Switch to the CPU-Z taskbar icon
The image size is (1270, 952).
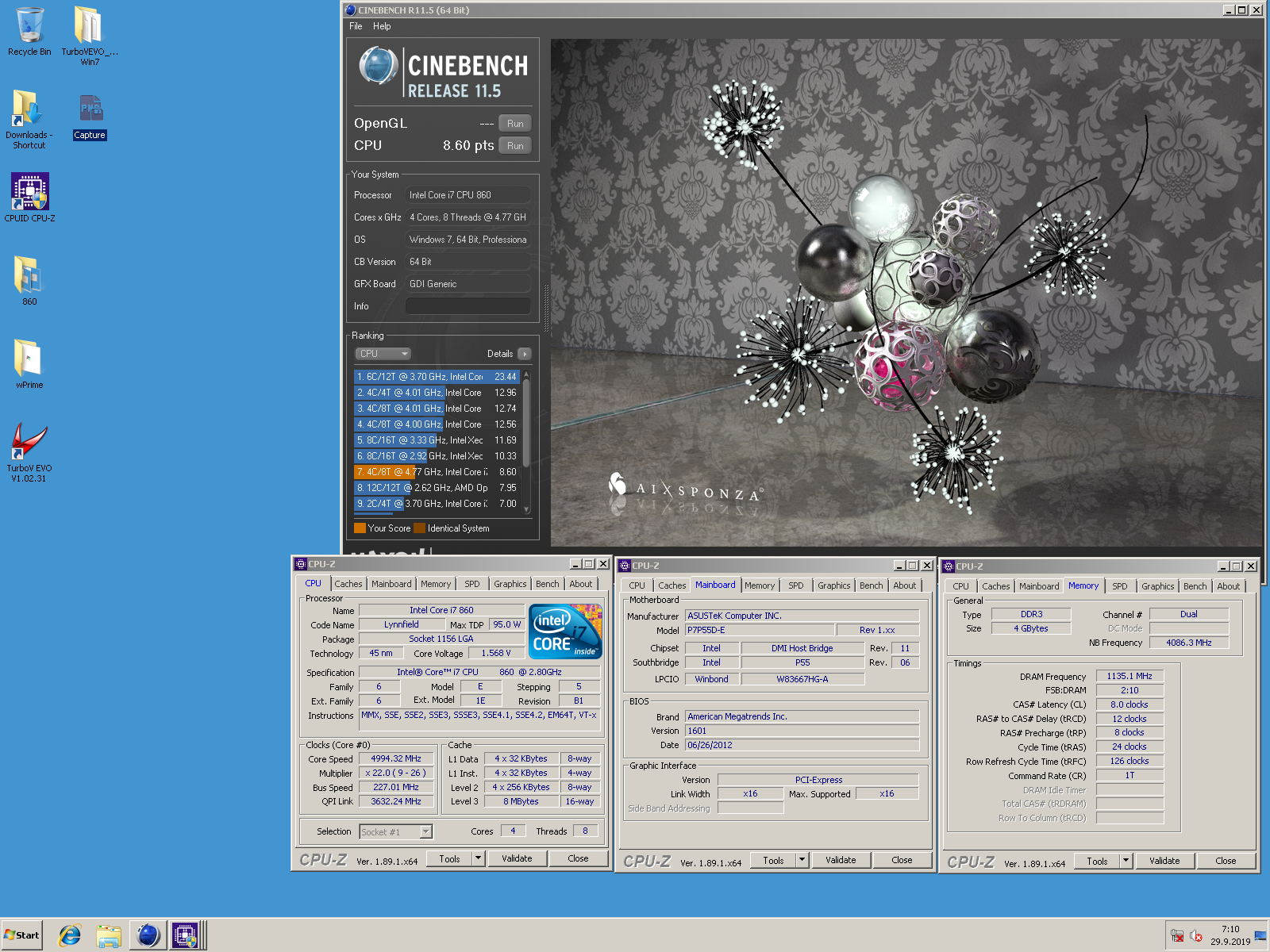click(186, 935)
